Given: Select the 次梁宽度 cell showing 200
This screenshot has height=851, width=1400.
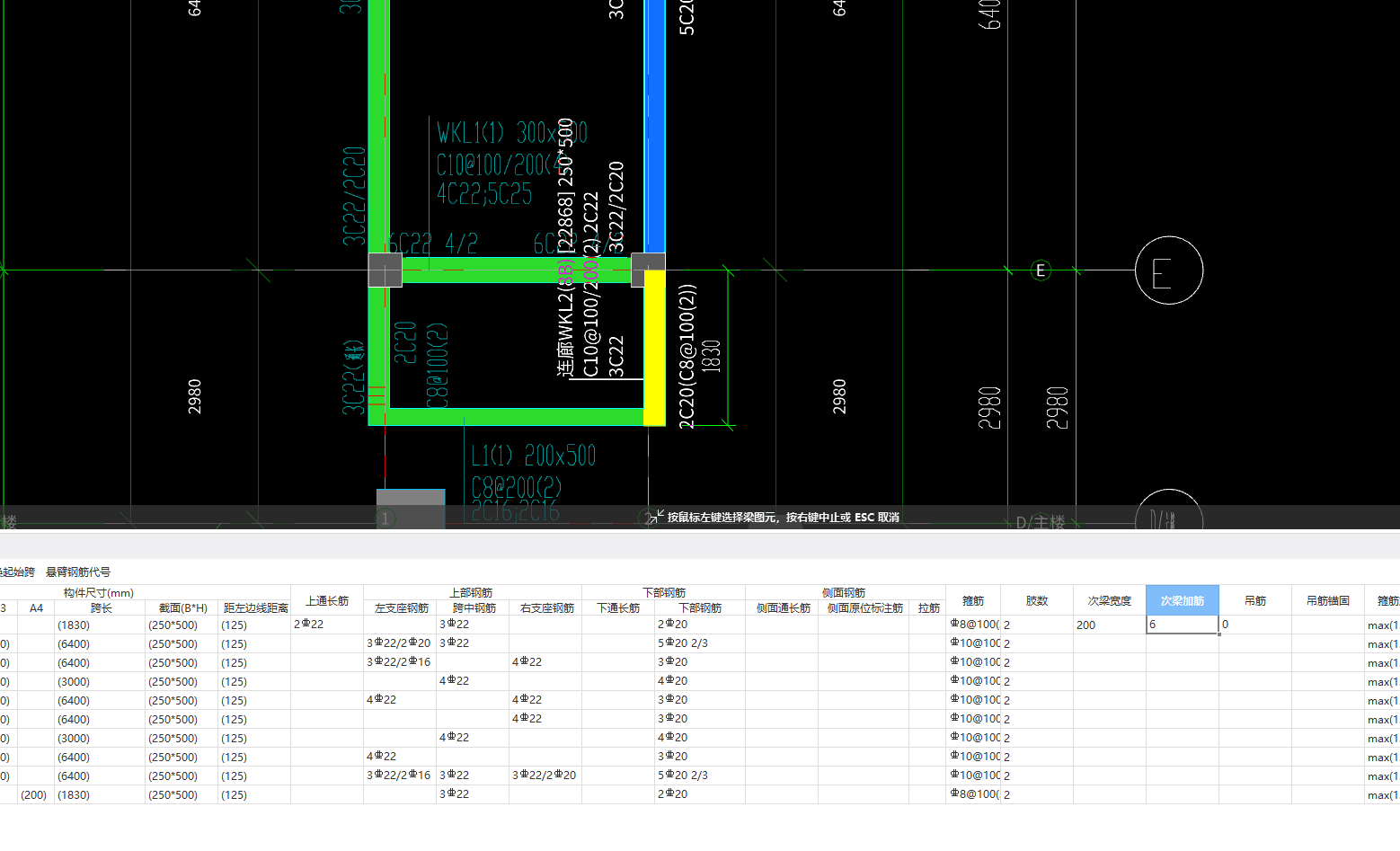Looking at the screenshot, I should click(1109, 625).
